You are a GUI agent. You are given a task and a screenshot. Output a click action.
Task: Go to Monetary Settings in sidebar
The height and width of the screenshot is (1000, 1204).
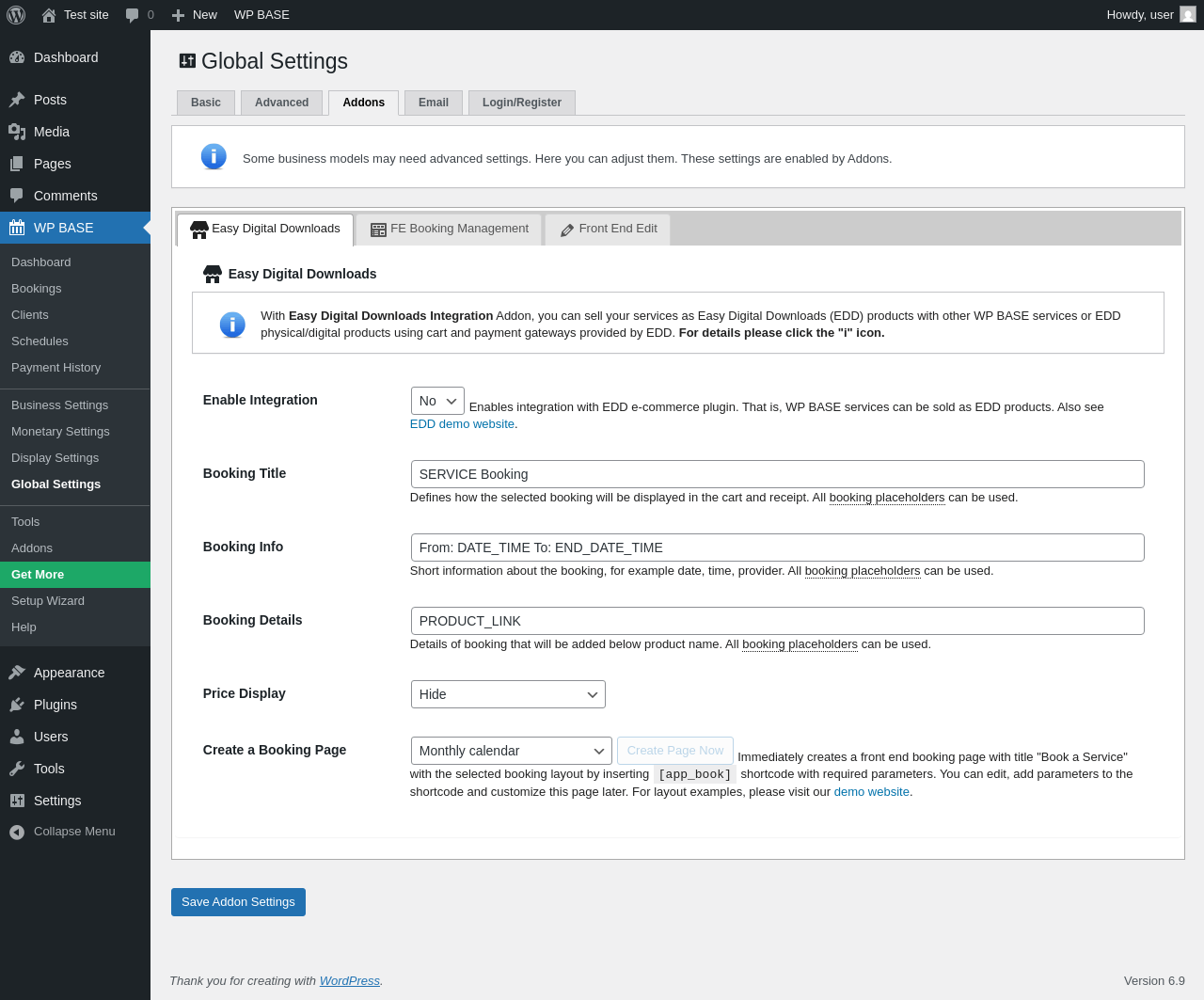(60, 432)
